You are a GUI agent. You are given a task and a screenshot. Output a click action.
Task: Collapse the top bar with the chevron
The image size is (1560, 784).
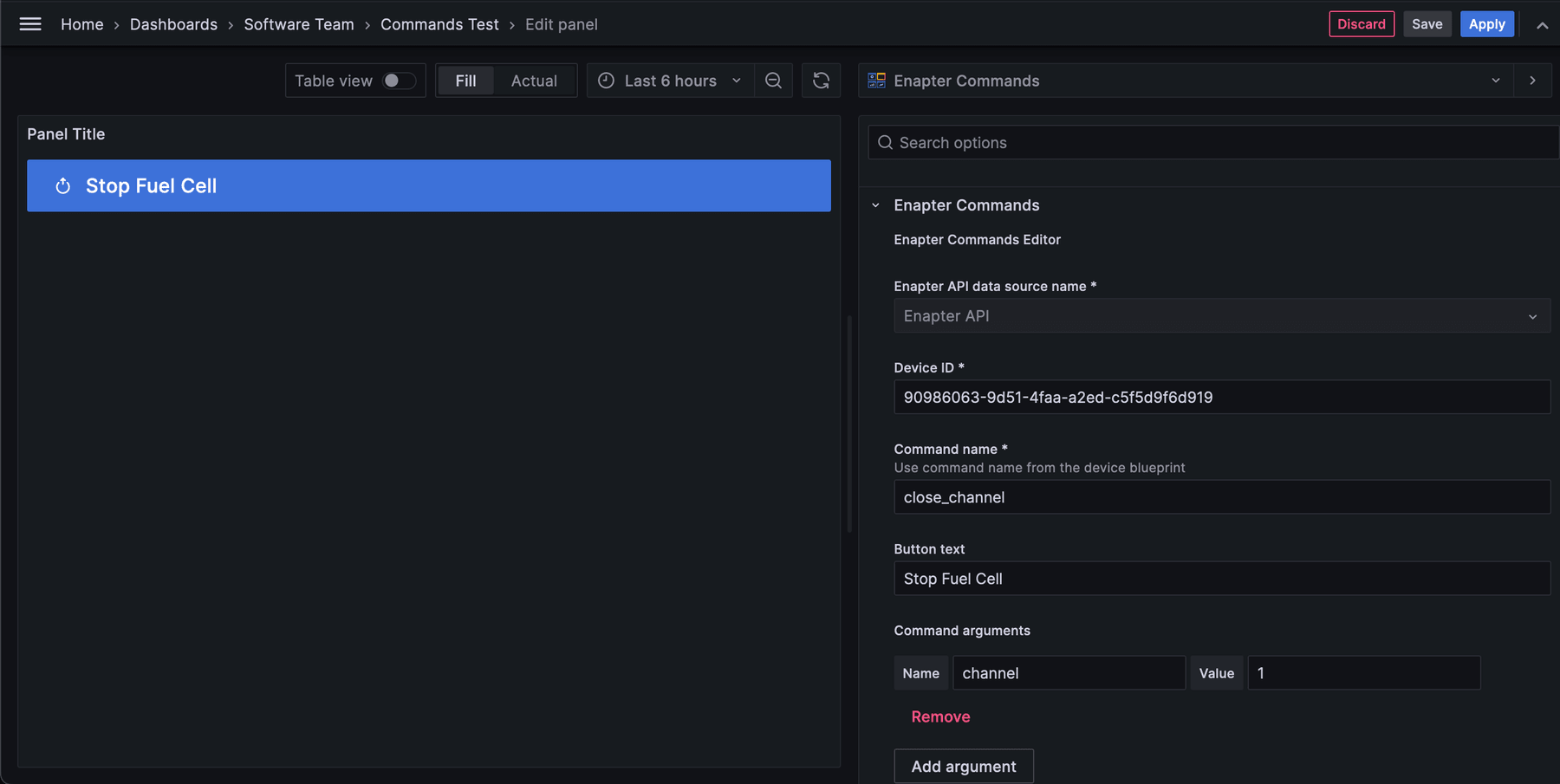tap(1543, 25)
